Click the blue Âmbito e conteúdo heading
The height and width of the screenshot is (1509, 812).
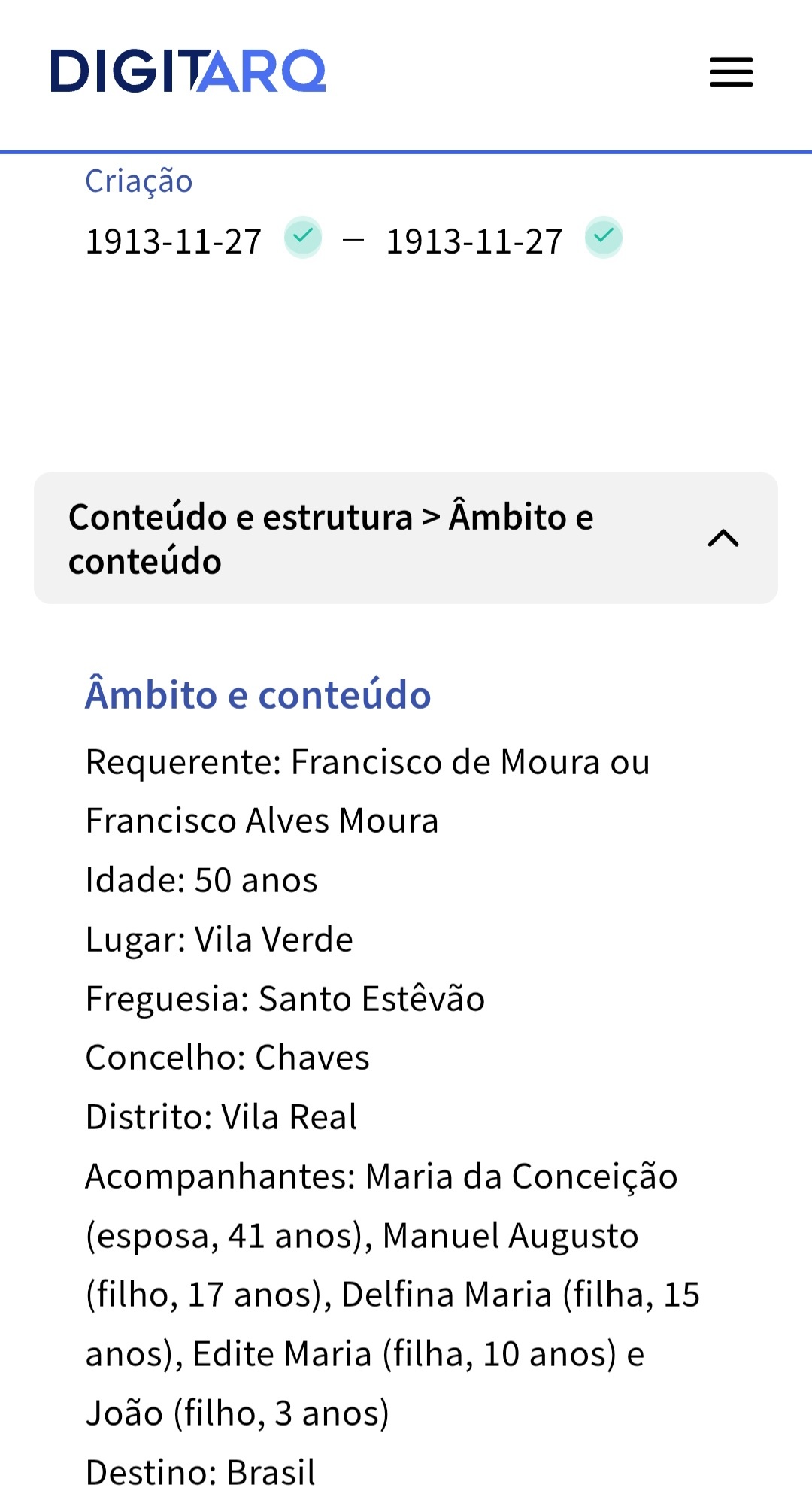click(258, 694)
